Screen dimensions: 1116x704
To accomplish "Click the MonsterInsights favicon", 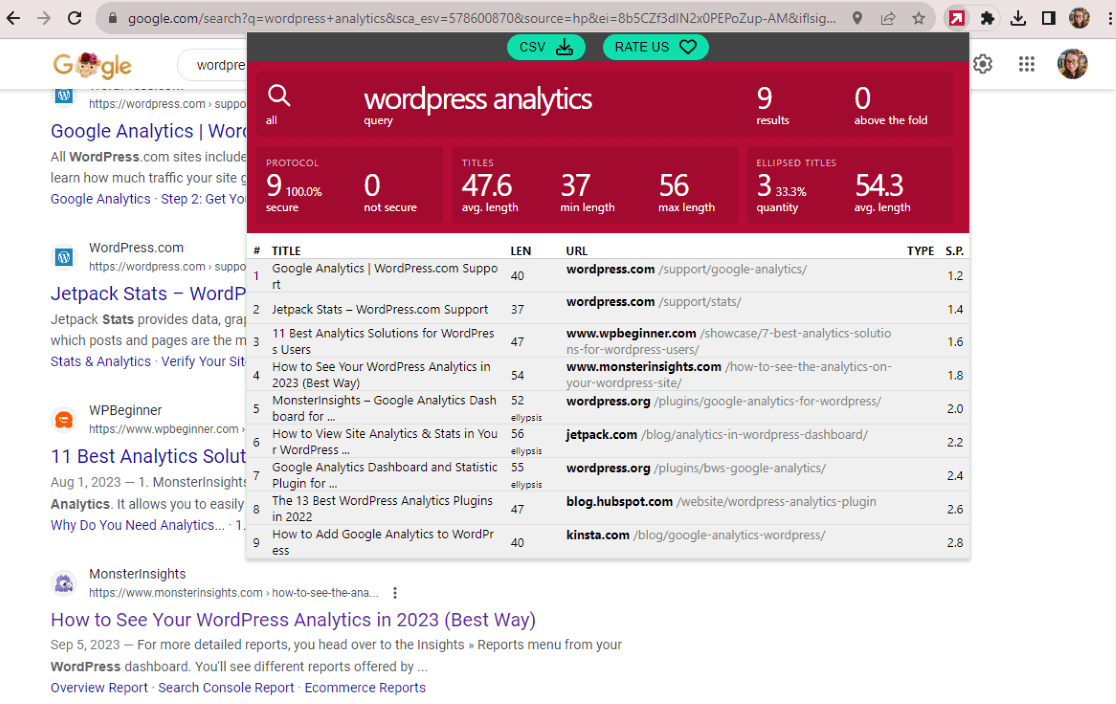I will 63,583.
